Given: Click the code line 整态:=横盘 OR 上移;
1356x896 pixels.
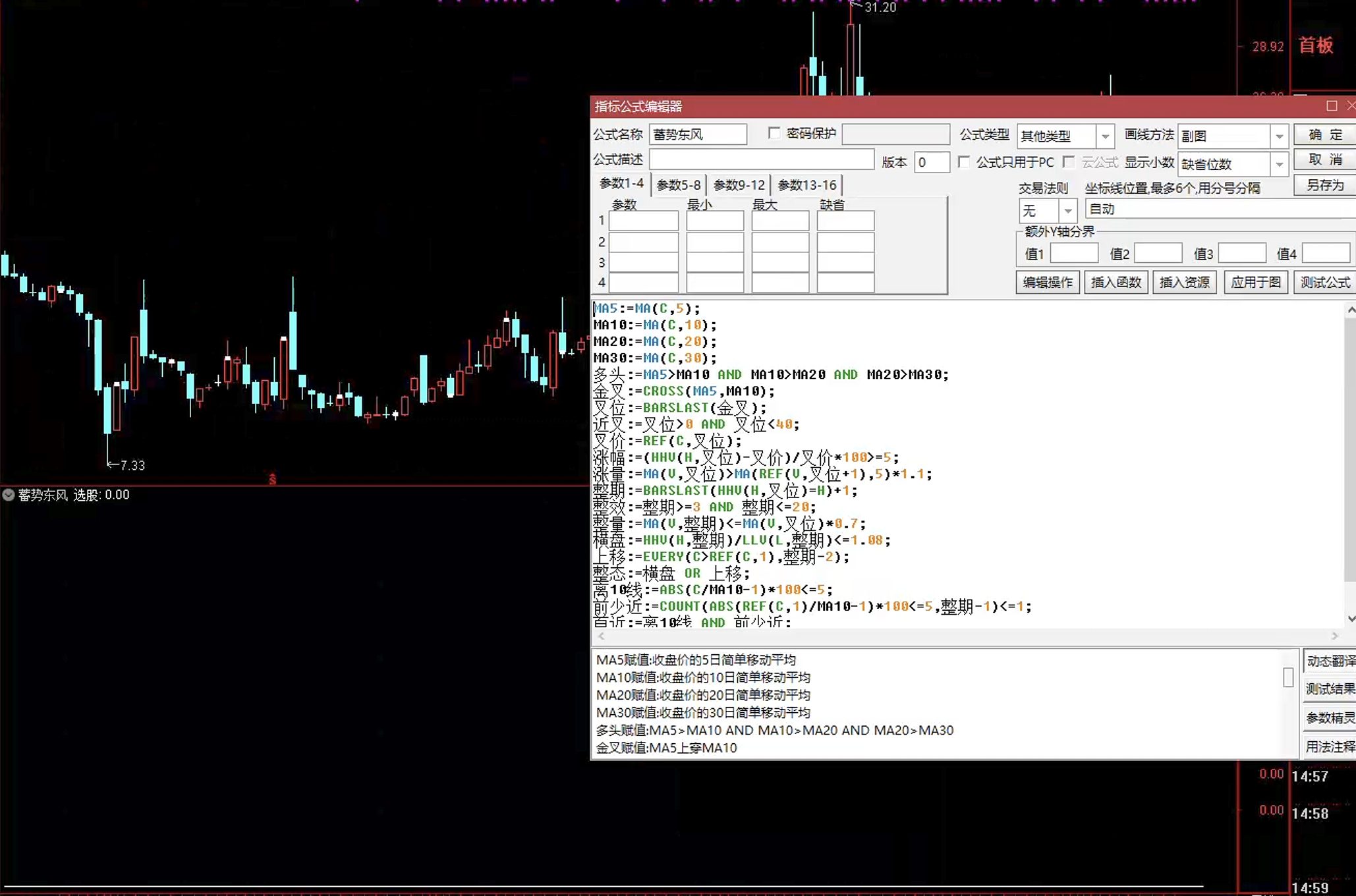Looking at the screenshot, I should [671, 573].
